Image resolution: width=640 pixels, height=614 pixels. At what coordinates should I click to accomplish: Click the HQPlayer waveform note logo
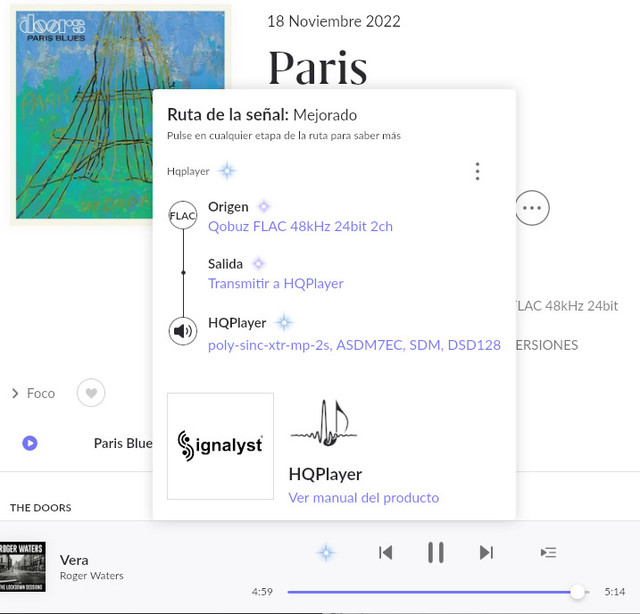pos(324,423)
